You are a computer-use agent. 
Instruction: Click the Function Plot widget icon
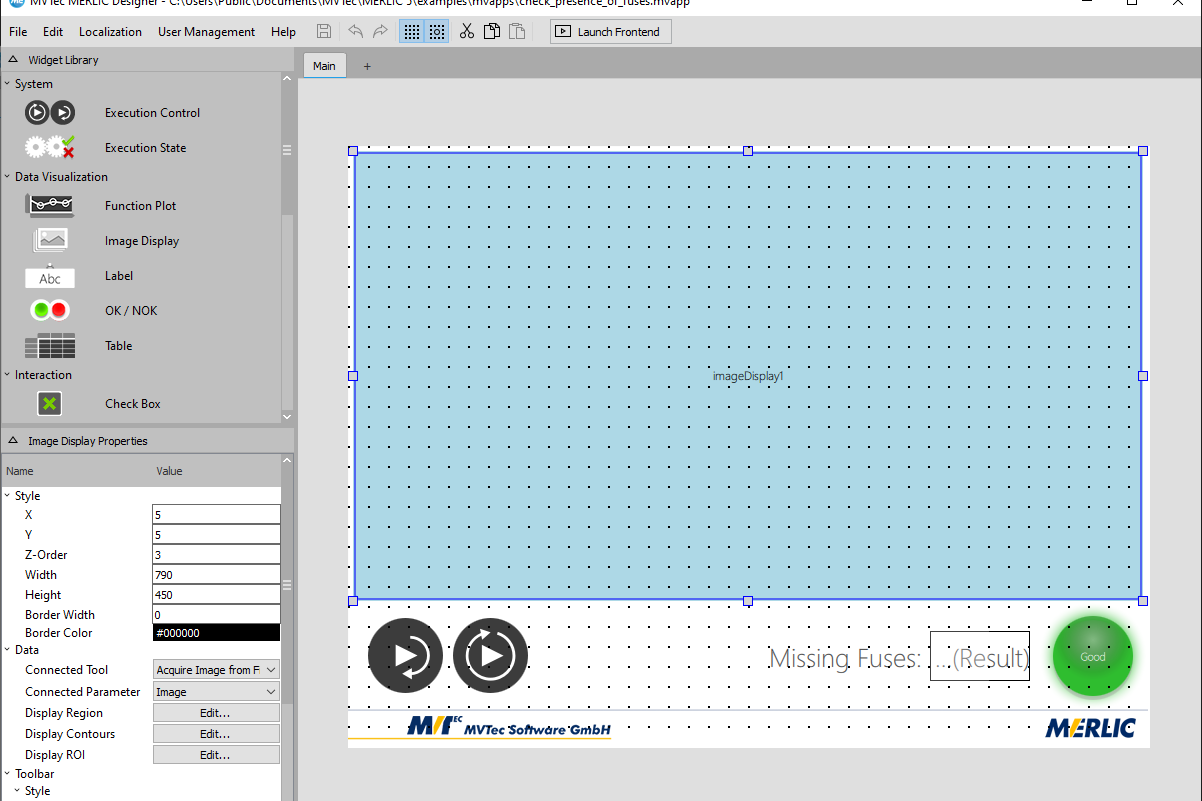(49, 206)
